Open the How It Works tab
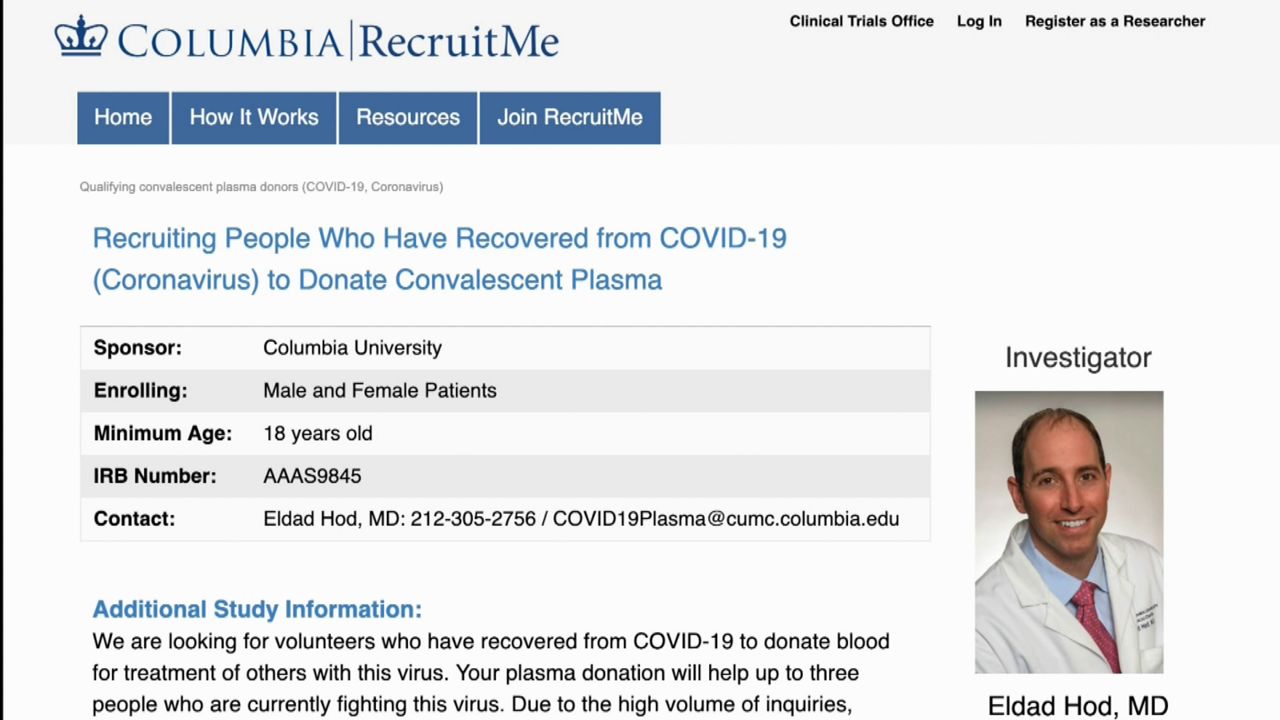The image size is (1280, 720). point(254,118)
